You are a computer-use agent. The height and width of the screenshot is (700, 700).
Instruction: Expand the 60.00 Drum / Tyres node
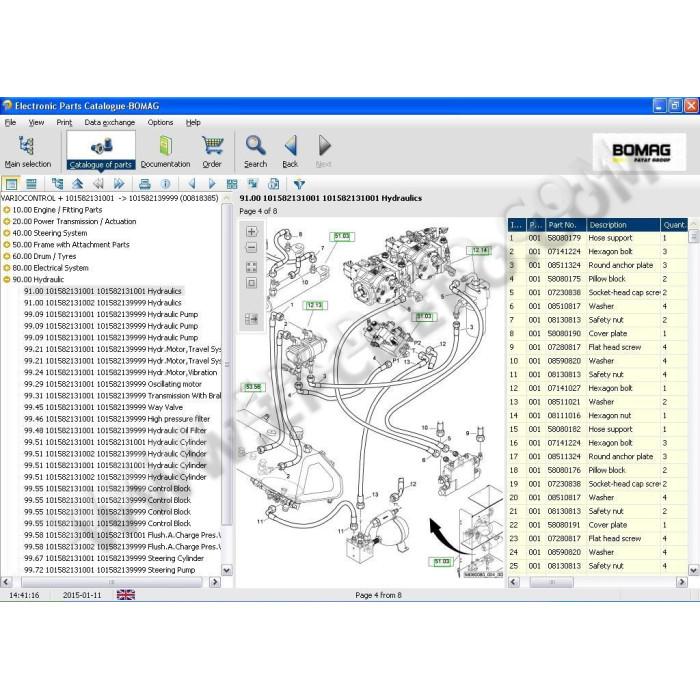coord(7,256)
